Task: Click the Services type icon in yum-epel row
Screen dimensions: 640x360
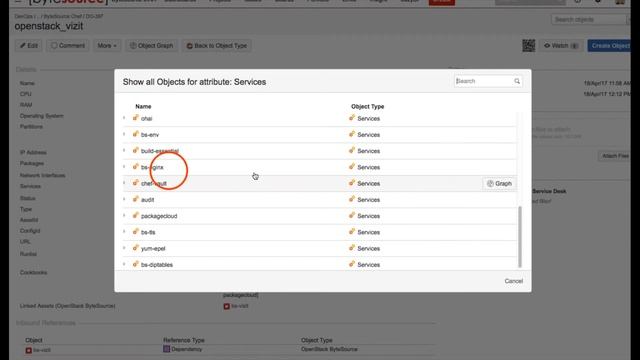Action: pos(352,248)
